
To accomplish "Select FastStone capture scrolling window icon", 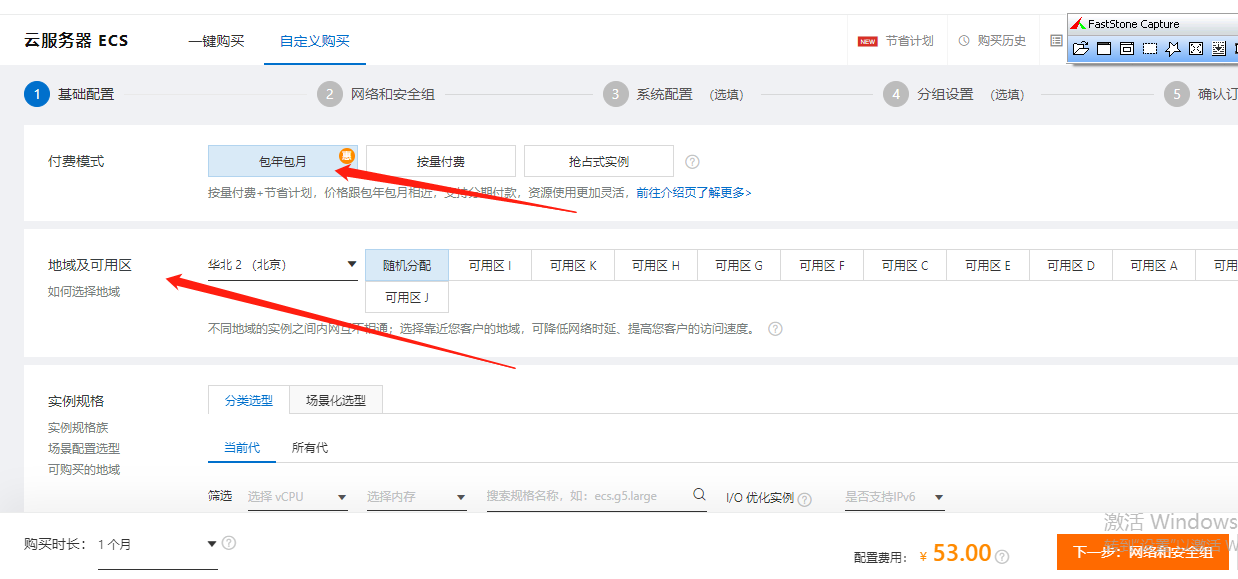I will pyautogui.click(x=1219, y=48).
